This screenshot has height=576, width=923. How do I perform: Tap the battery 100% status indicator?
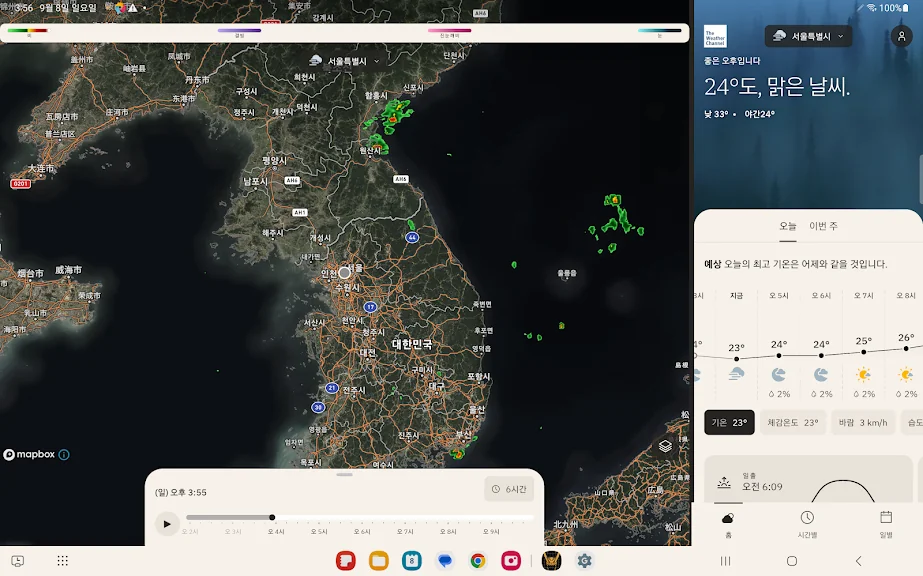point(894,8)
